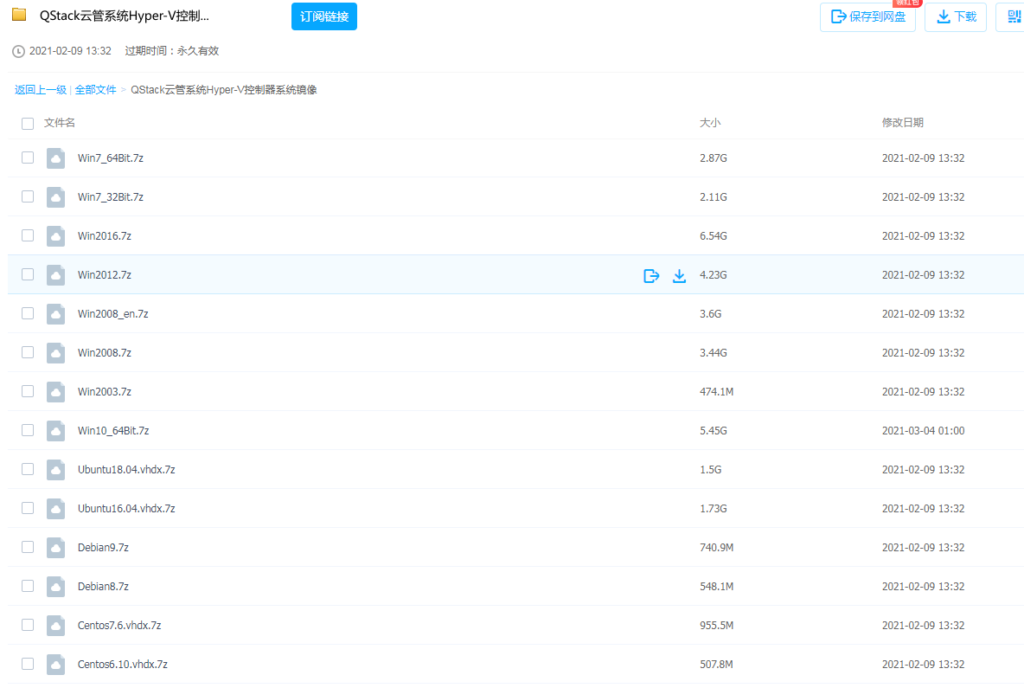The width and height of the screenshot is (1024, 688).
Task: Click the 返回上一级 breadcrumb link
Action: tap(40, 90)
